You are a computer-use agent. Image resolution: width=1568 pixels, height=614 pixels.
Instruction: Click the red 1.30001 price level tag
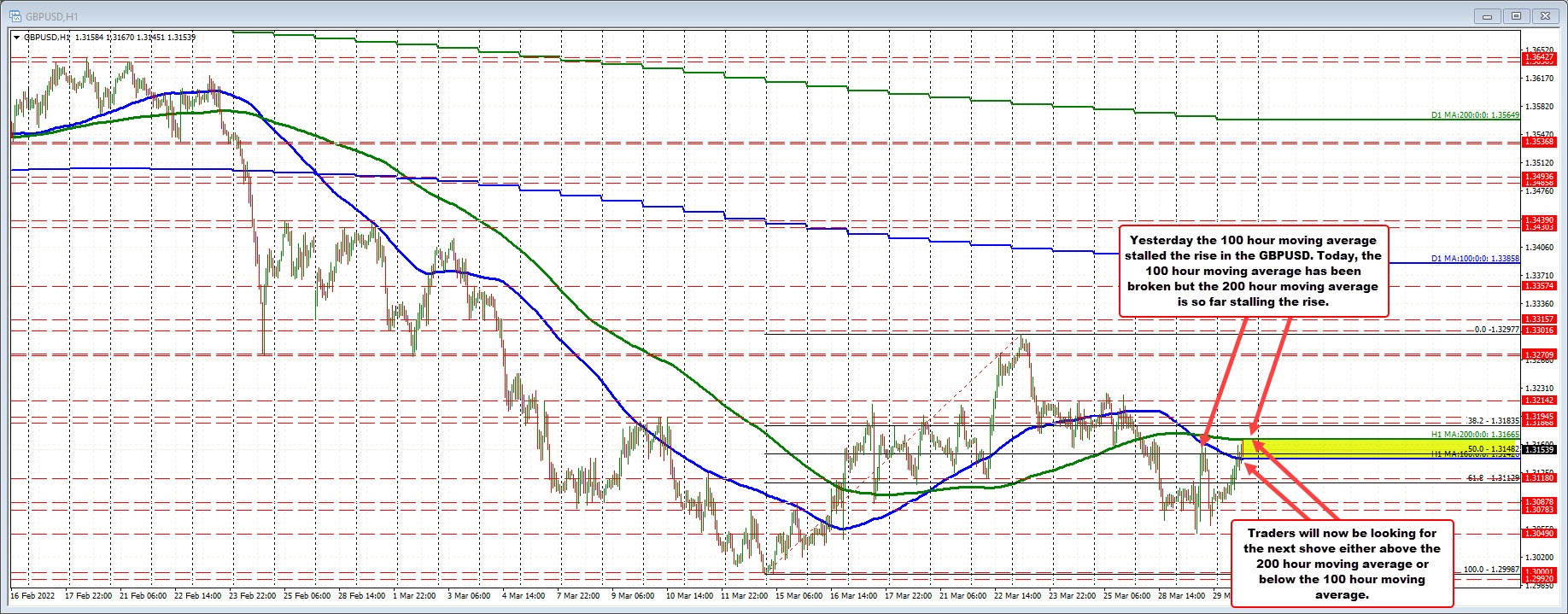click(1539, 571)
